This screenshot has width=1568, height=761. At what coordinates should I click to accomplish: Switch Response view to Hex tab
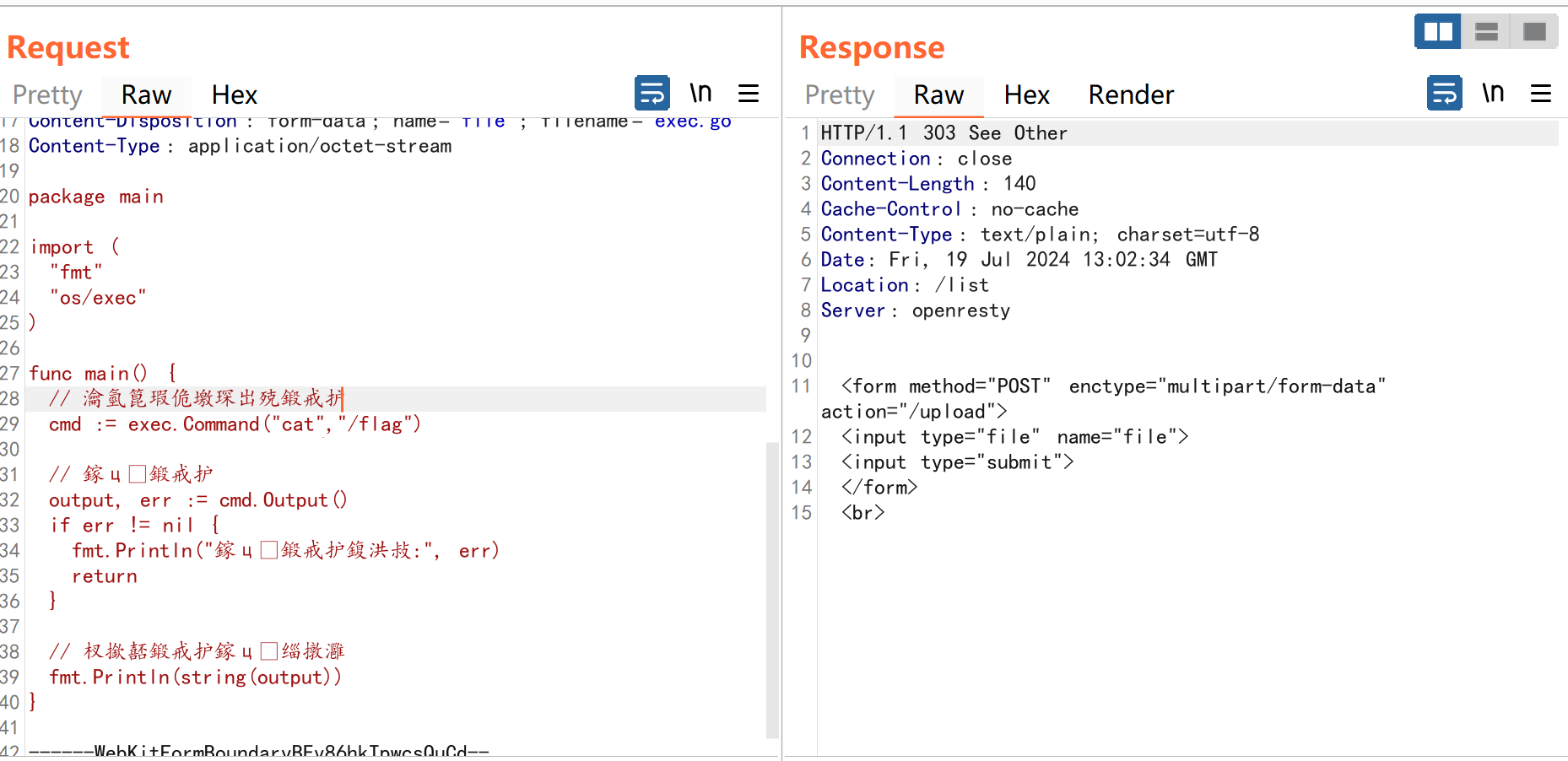click(1027, 94)
